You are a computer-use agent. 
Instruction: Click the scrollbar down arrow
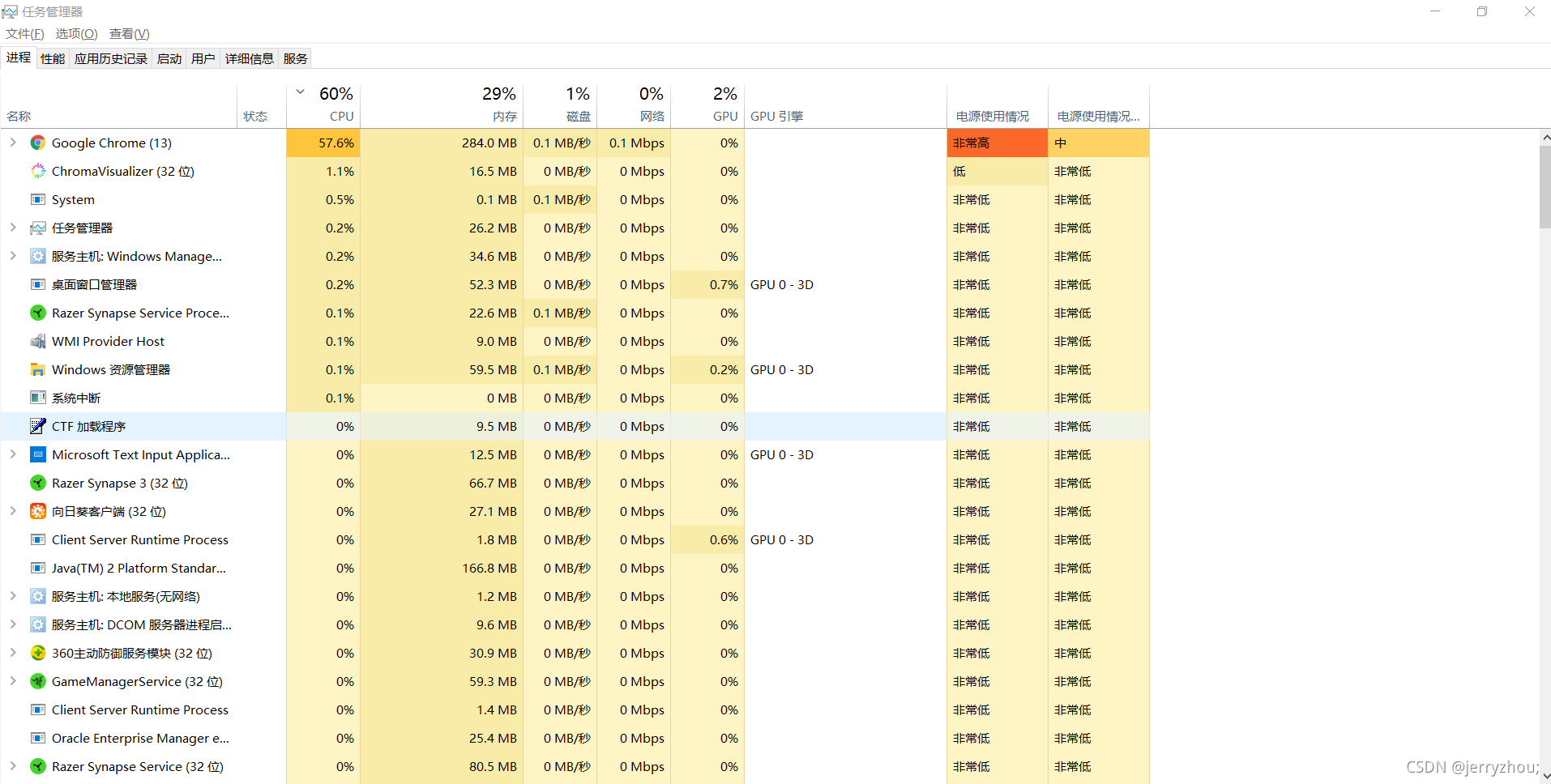tap(1545, 776)
